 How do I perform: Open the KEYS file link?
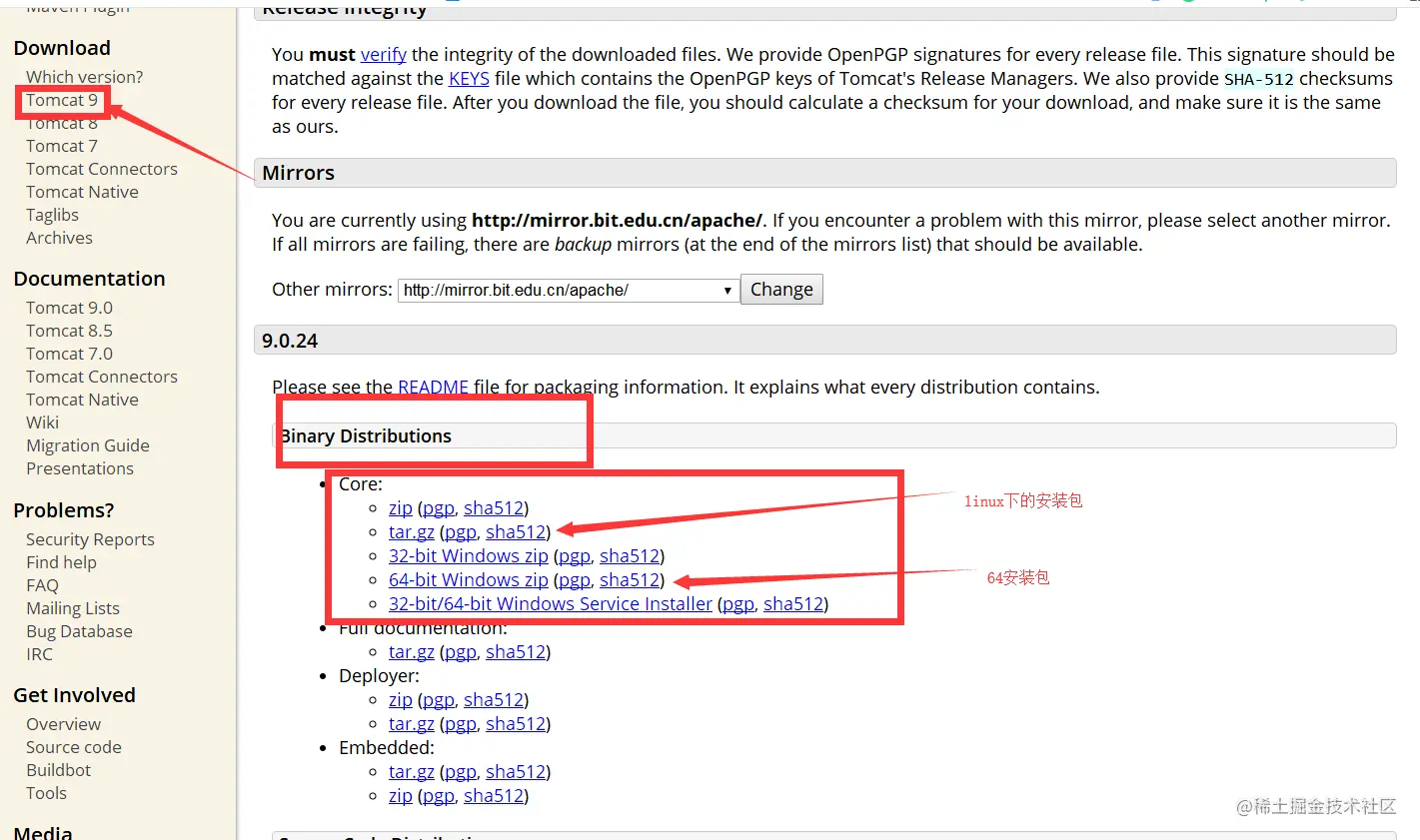pyautogui.click(x=469, y=79)
